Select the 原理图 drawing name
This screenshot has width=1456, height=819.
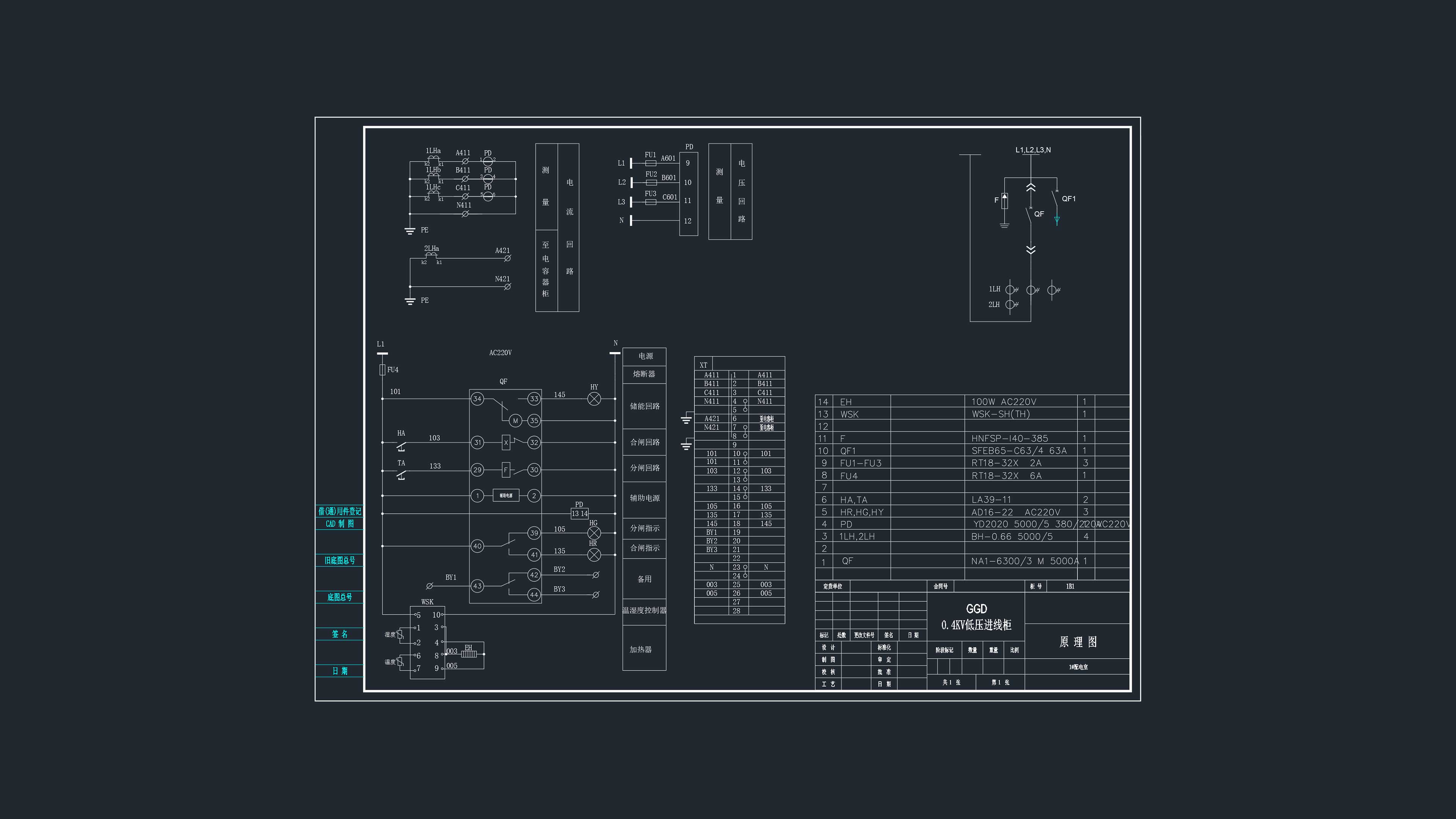(1077, 642)
